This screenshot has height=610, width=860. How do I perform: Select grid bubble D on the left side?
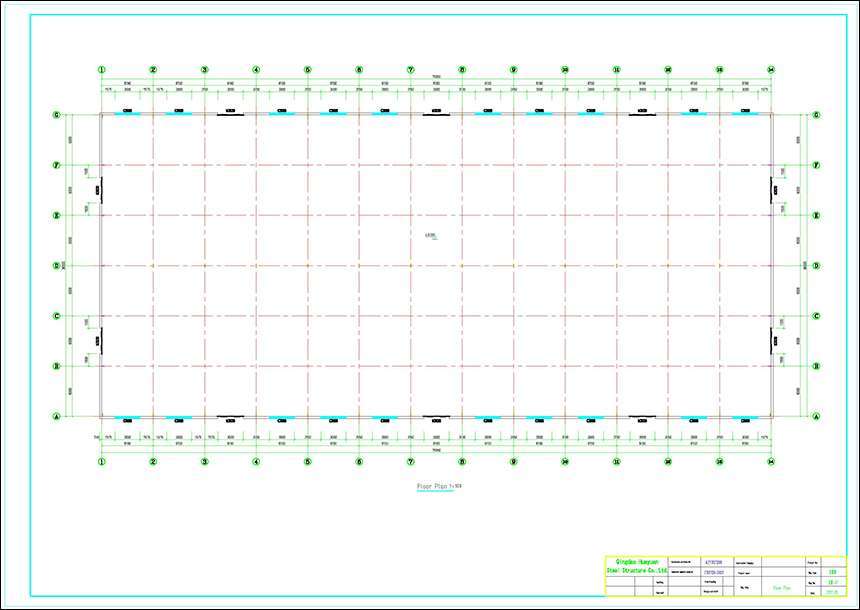click(57, 266)
